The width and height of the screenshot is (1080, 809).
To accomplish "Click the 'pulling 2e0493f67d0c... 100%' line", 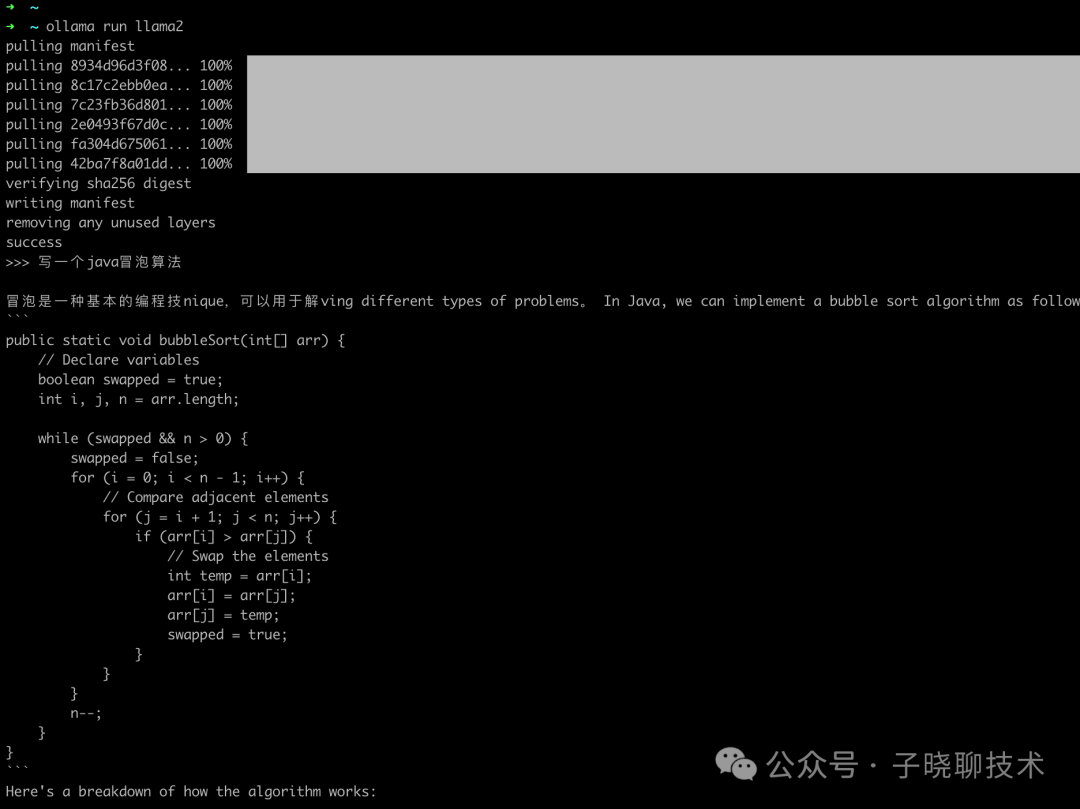I will coord(119,125).
